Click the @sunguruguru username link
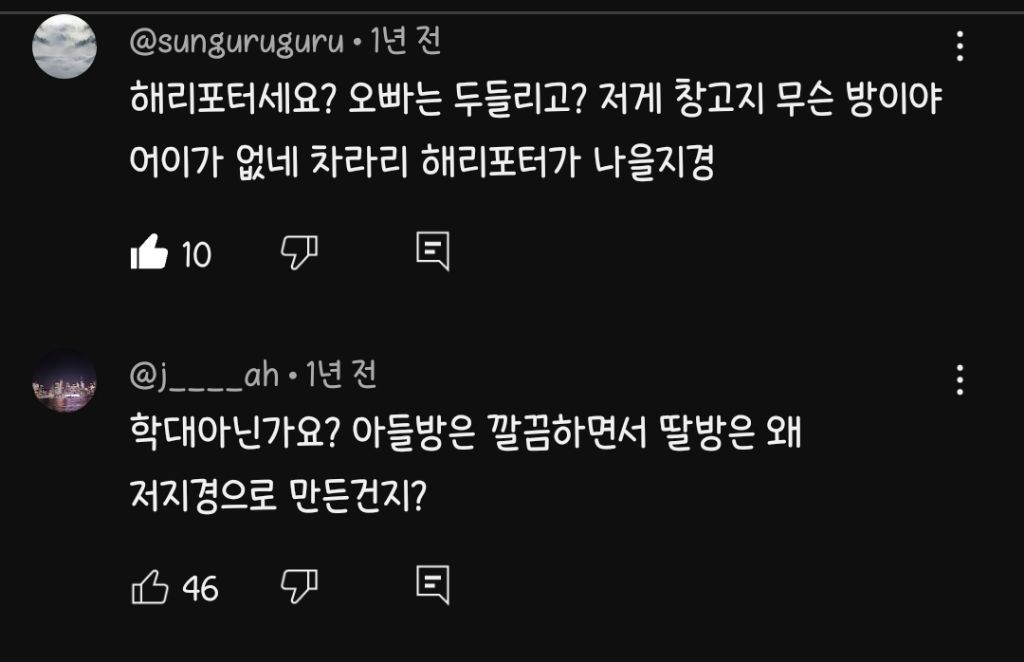 (x=236, y=42)
